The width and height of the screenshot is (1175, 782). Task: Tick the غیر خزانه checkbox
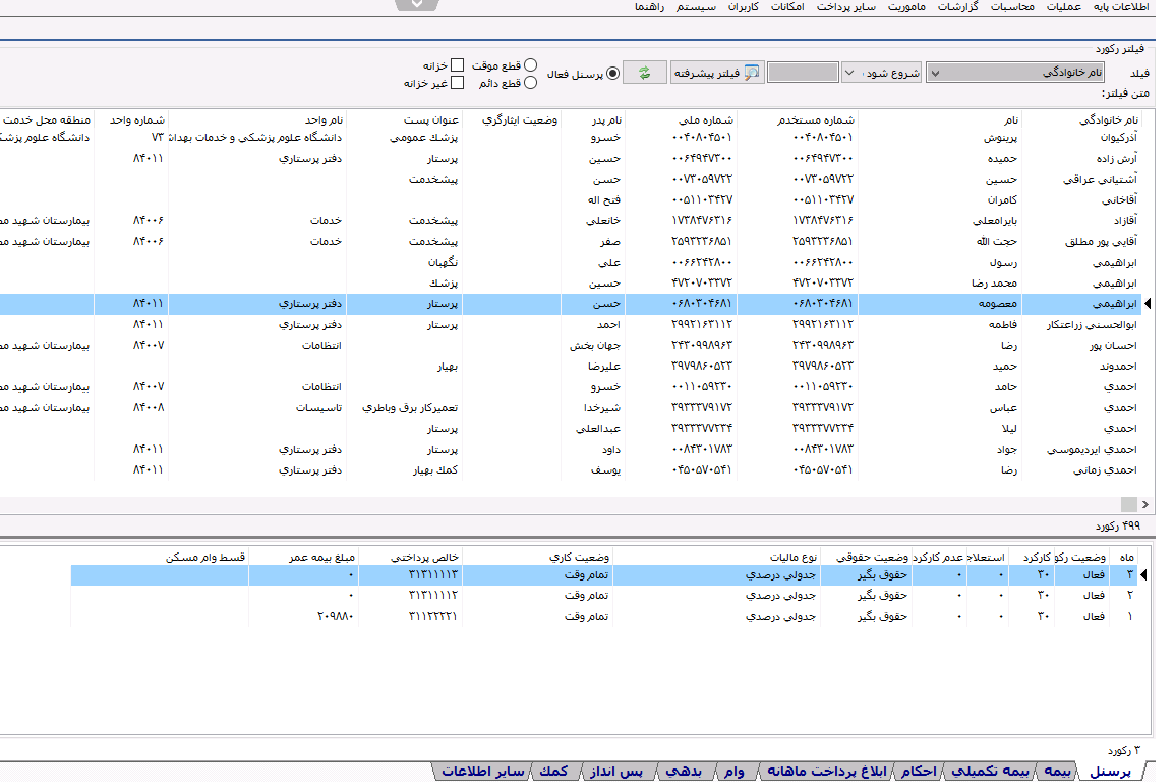coord(458,83)
